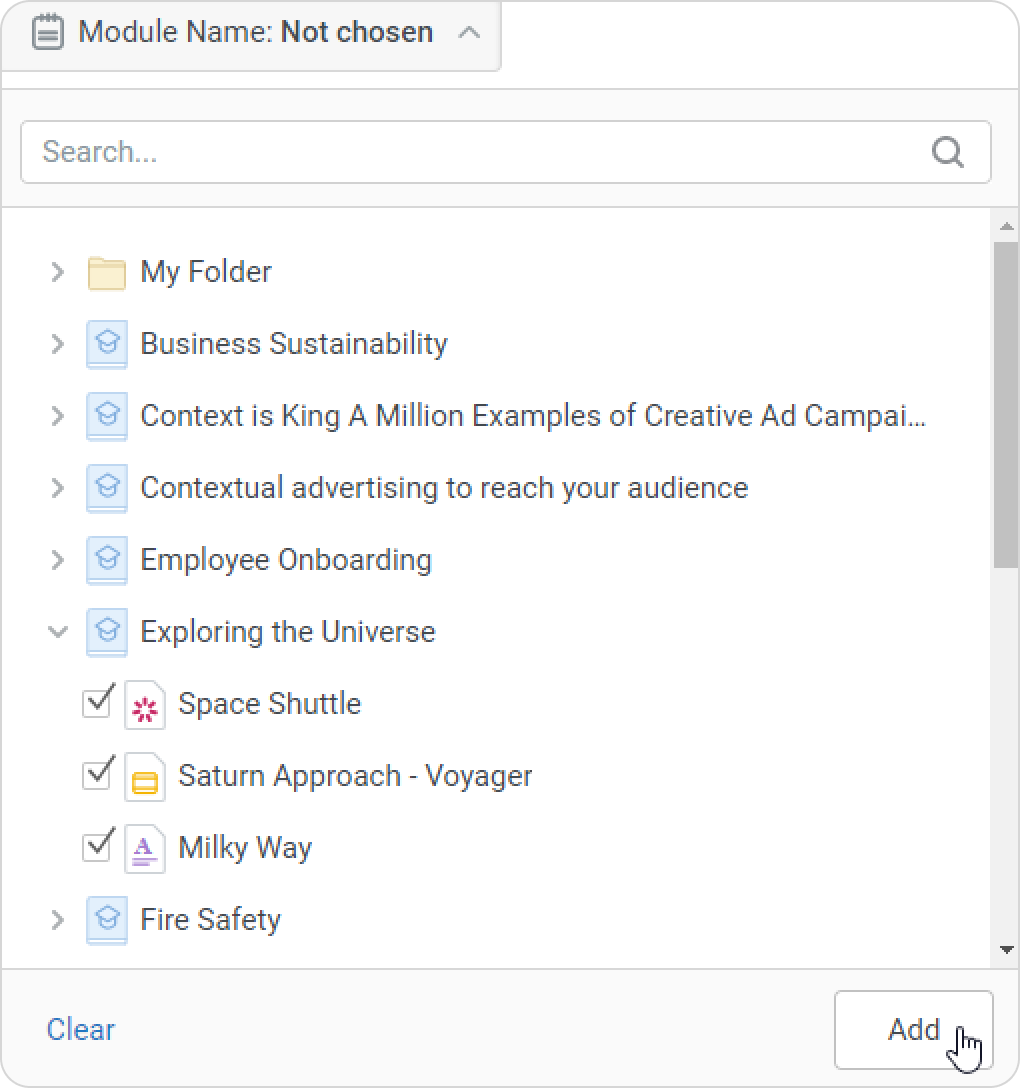Click the search magnifier icon
The image size is (1020, 1088).
click(946, 152)
